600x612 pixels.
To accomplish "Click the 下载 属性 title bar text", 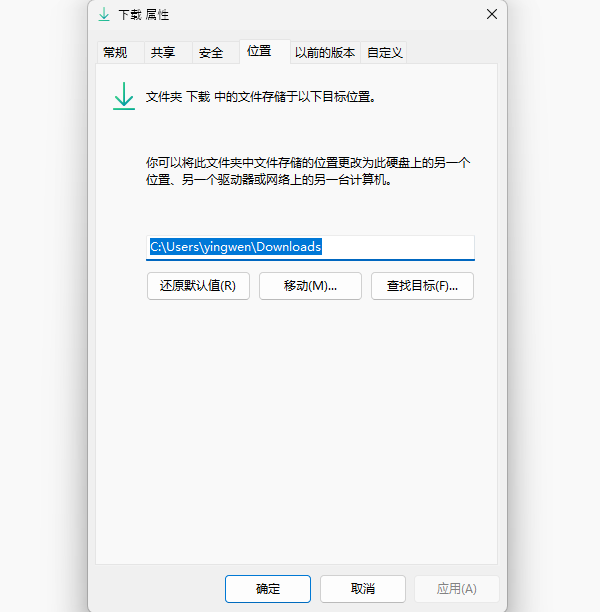I will point(144,15).
